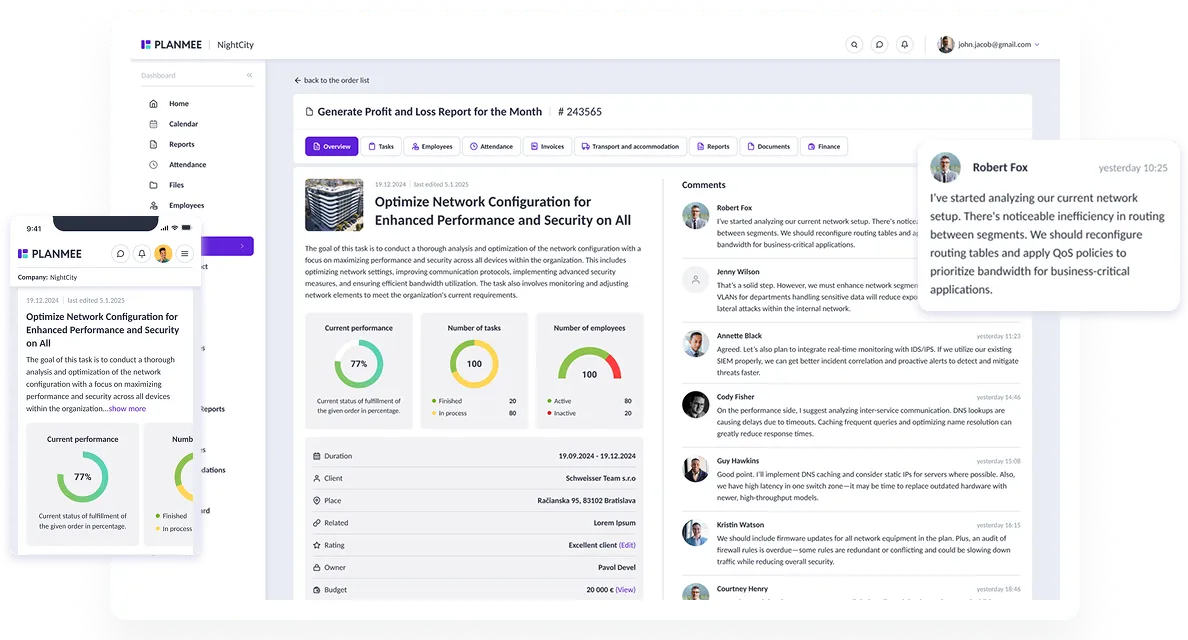
Task: Open Transport and accommodation tab
Action: click(x=630, y=147)
